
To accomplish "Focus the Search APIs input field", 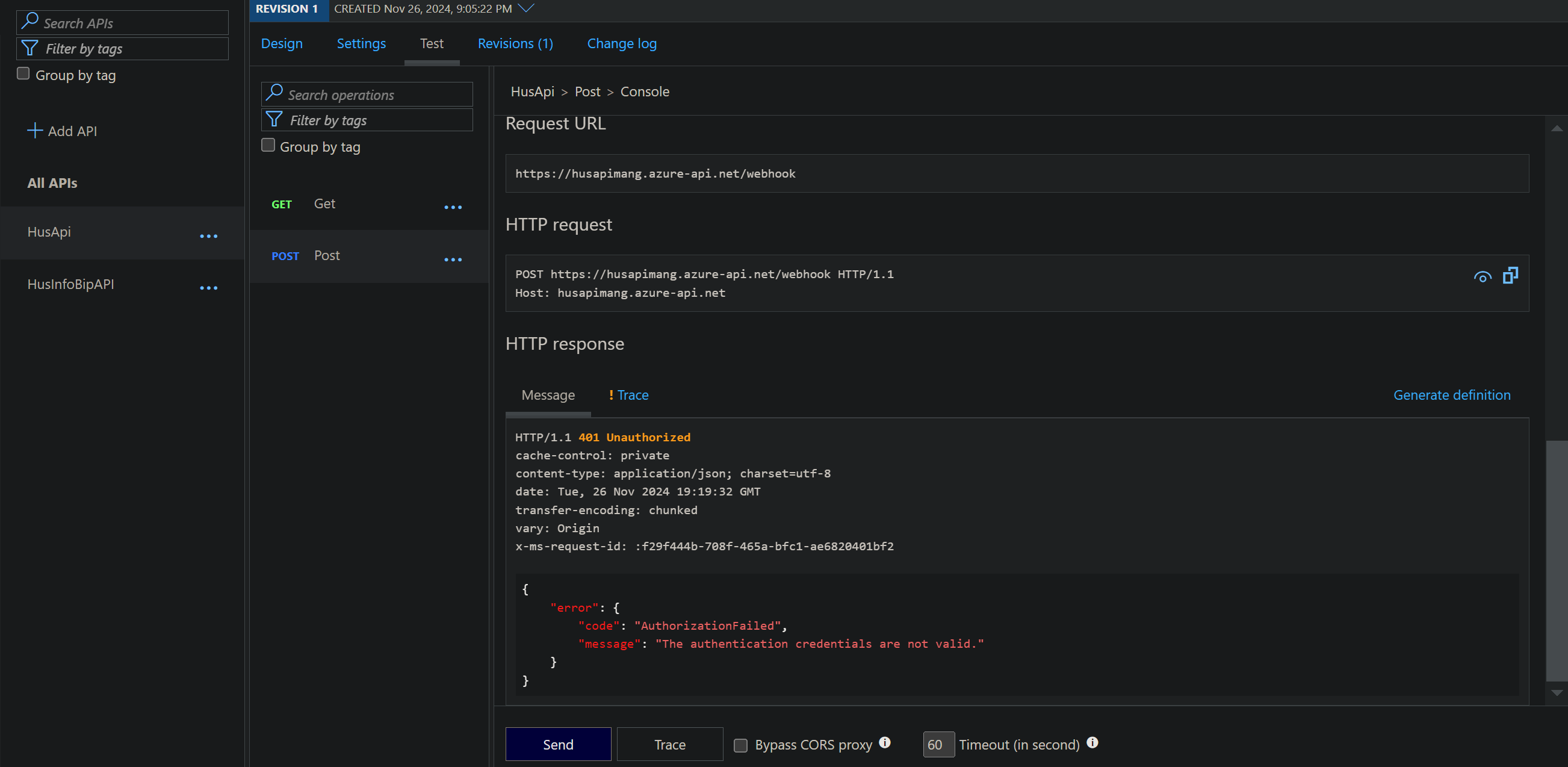I will 122,22.
